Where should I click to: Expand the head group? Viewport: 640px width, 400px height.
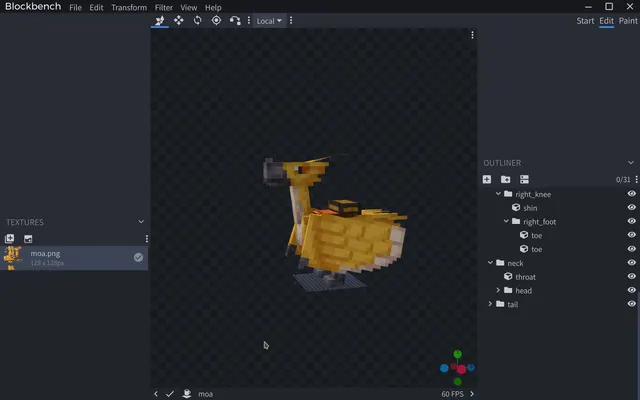click(498, 290)
